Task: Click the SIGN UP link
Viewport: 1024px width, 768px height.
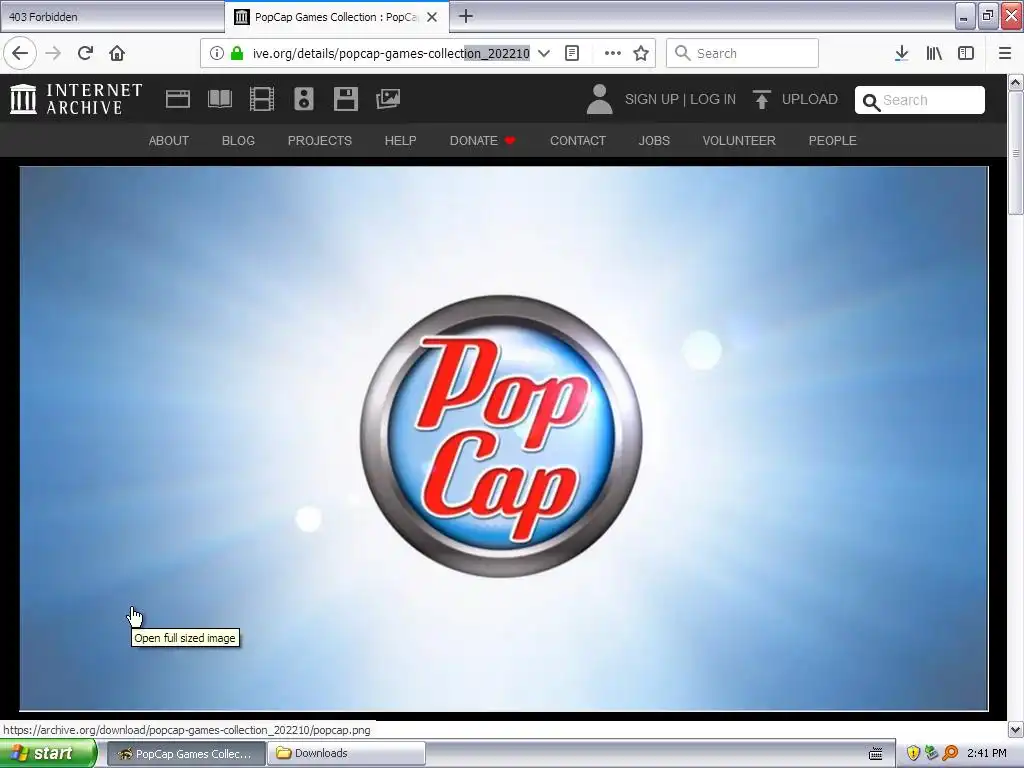Action: click(x=651, y=99)
